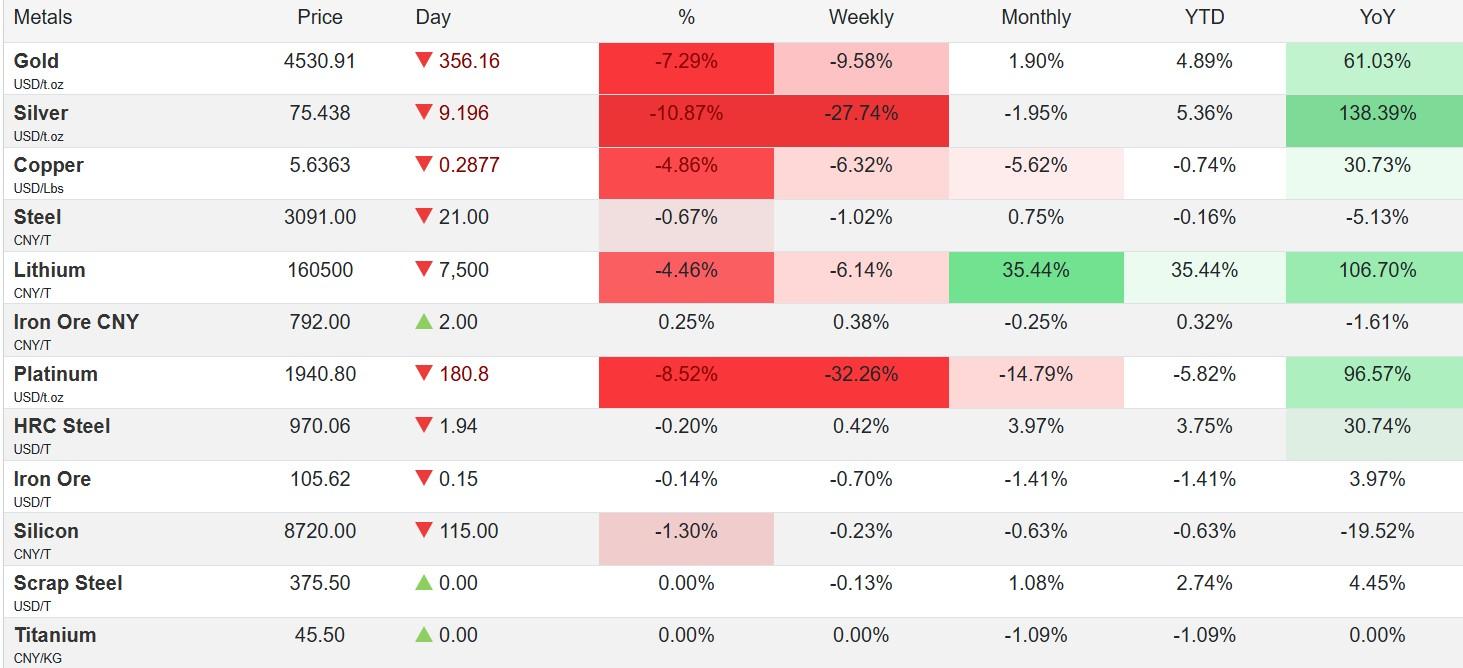Click Silver's dark red -27.74% weekly cell
The image size is (1463, 668).
pyautogui.click(x=861, y=113)
